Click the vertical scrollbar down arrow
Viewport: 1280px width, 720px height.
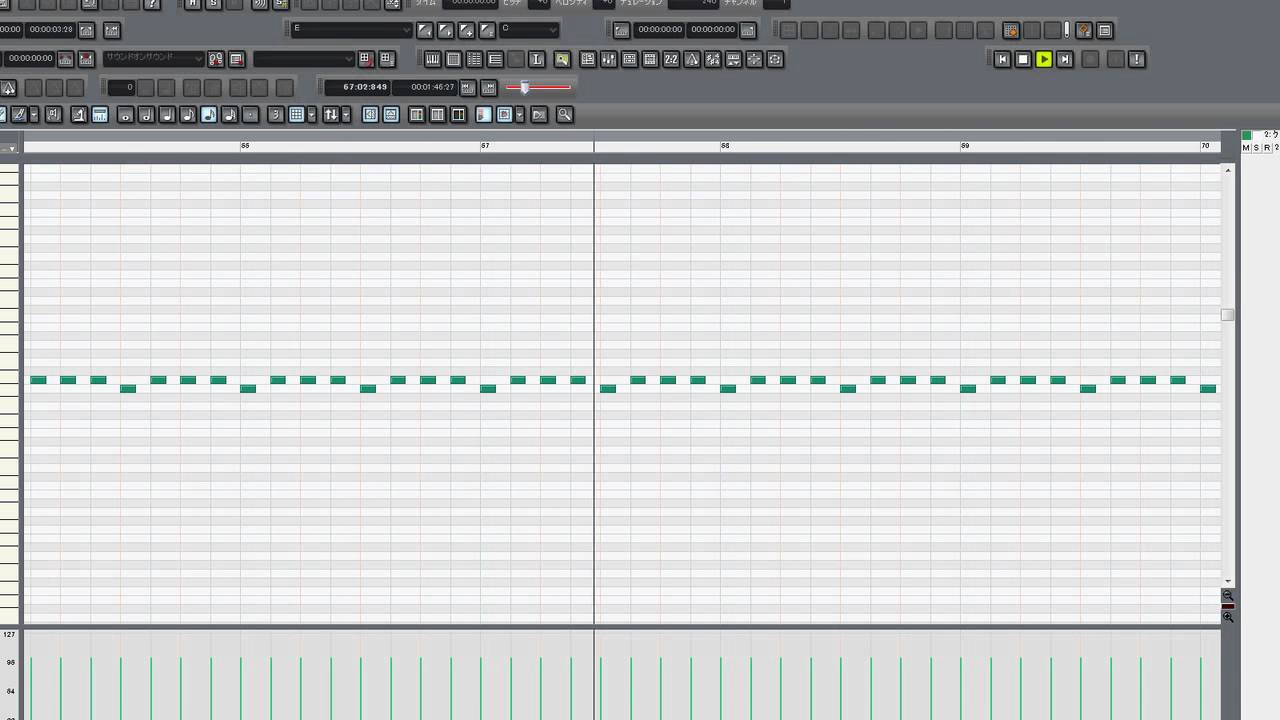(1228, 581)
